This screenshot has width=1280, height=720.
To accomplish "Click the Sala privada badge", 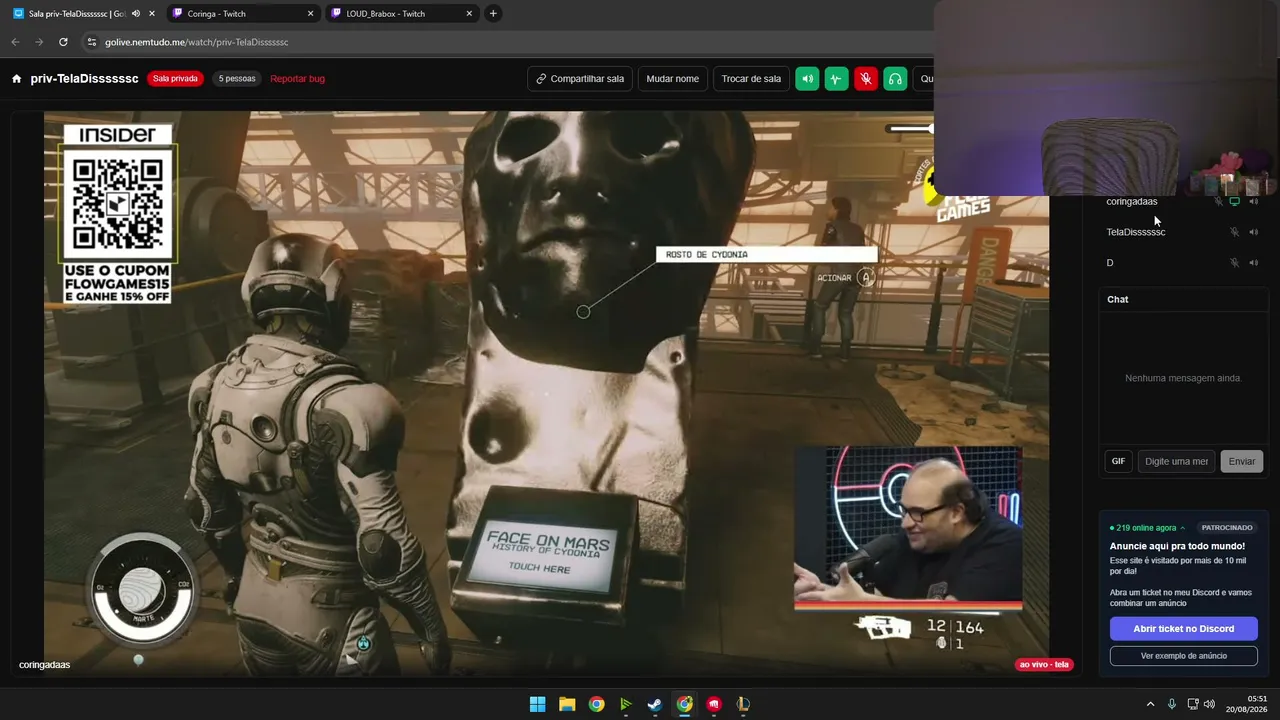I will pyautogui.click(x=175, y=79).
